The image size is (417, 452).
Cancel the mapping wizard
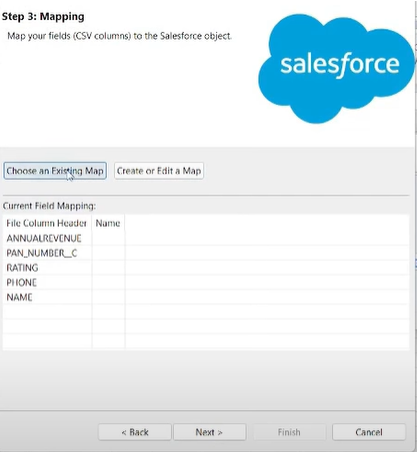[369, 432]
